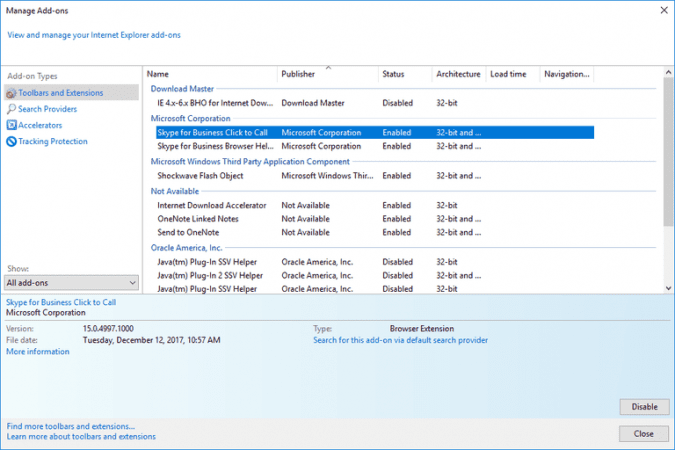The width and height of the screenshot is (675, 450).
Task: Sort by the Architecture column header
Action: click(459, 74)
